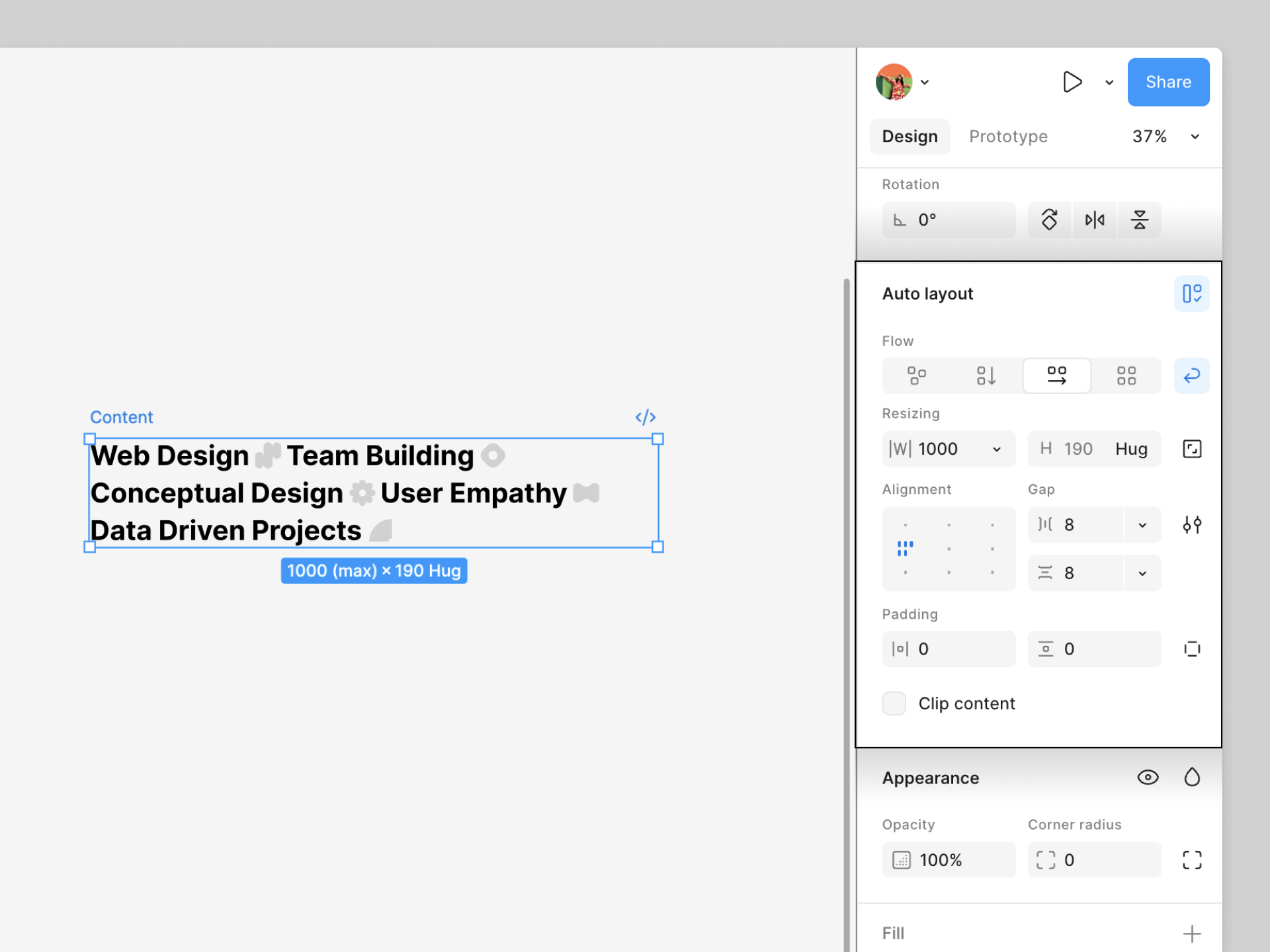1270x952 pixels.
Task: Click the Share button
Action: [x=1168, y=82]
